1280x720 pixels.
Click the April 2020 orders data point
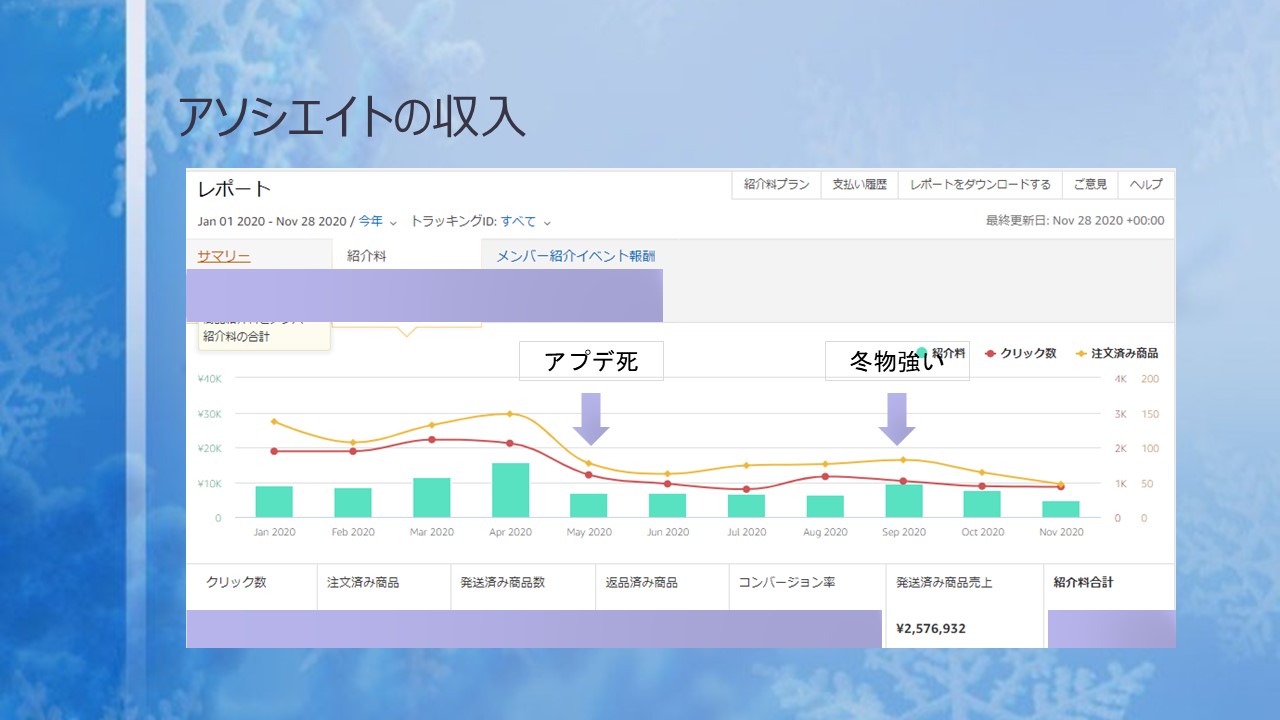[x=509, y=413]
